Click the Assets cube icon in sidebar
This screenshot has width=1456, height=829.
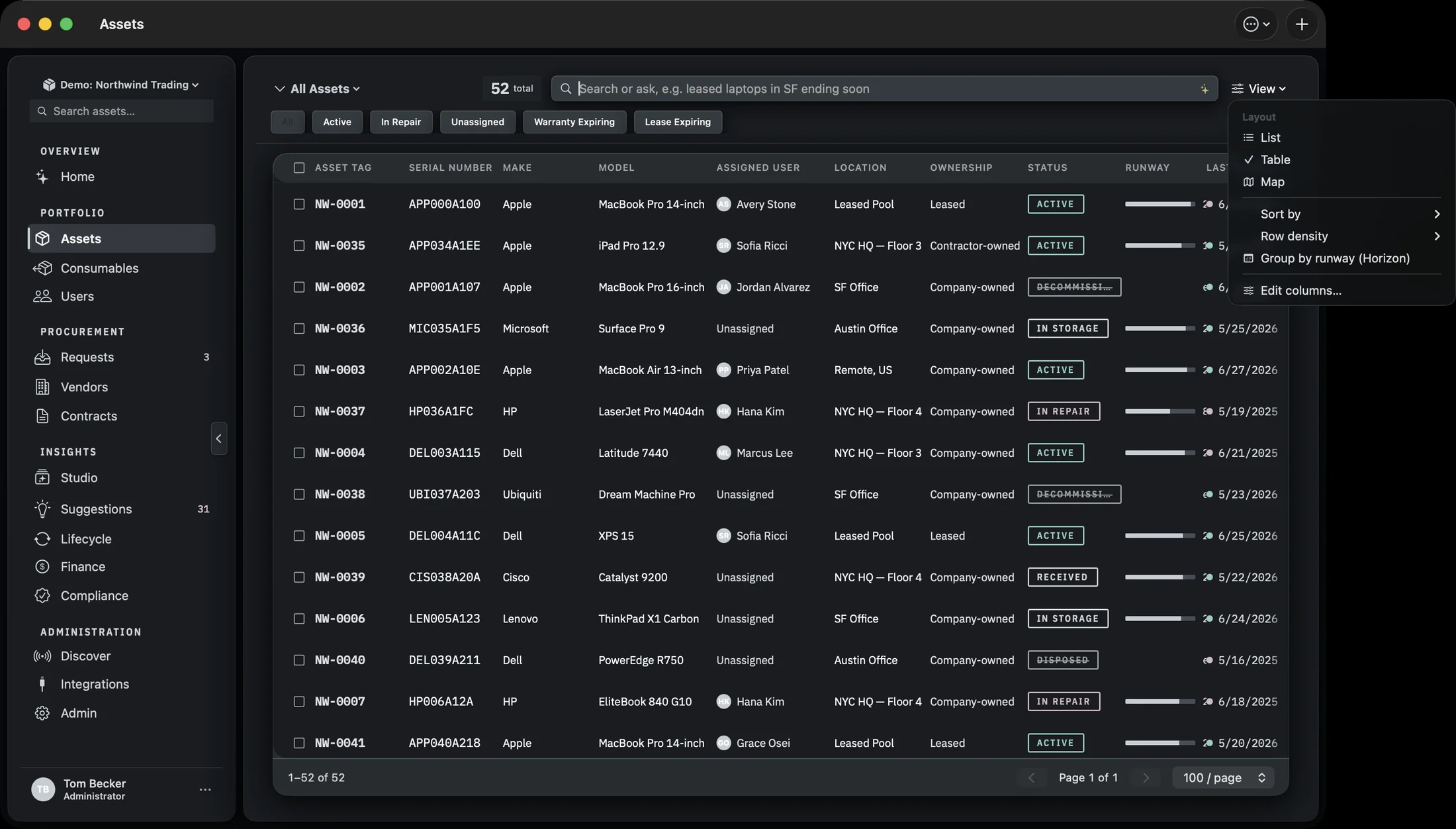(x=42, y=238)
